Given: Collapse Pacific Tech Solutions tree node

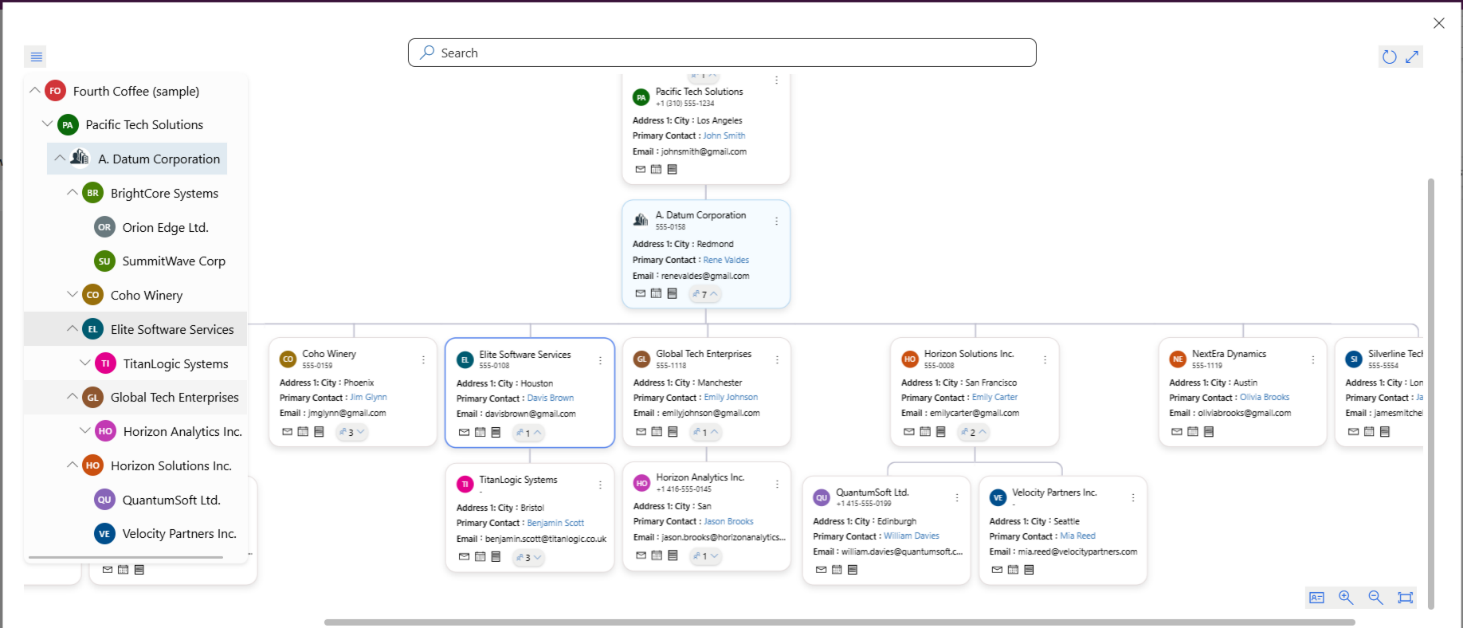Looking at the screenshot, I should (47, 124).
